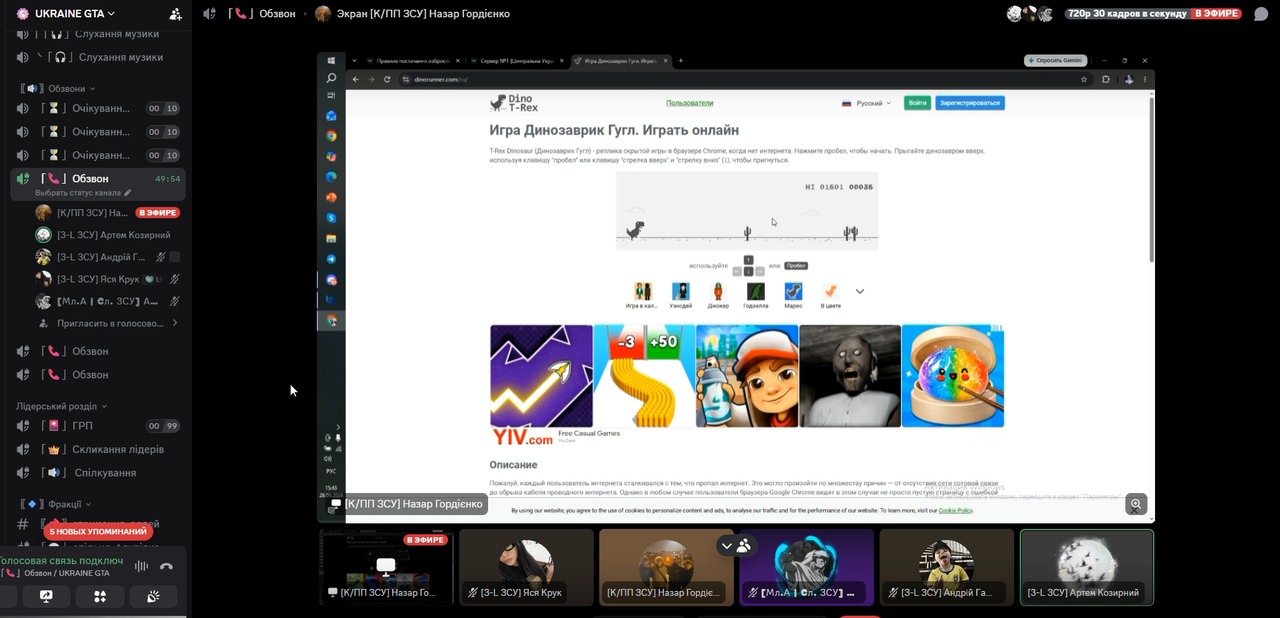The width and height of the screenshot is (1280, 618).
Task: Open the Русский language dropdown
Action: (x=866, y=103)
